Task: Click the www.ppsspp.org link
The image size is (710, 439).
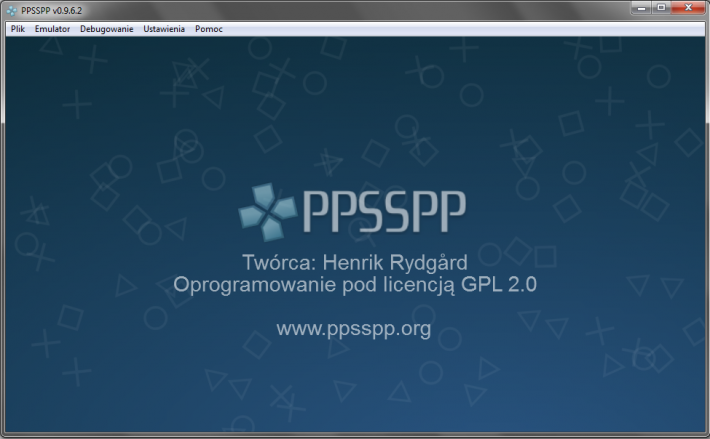Action: pyautogui.click(x=354, y=329)
